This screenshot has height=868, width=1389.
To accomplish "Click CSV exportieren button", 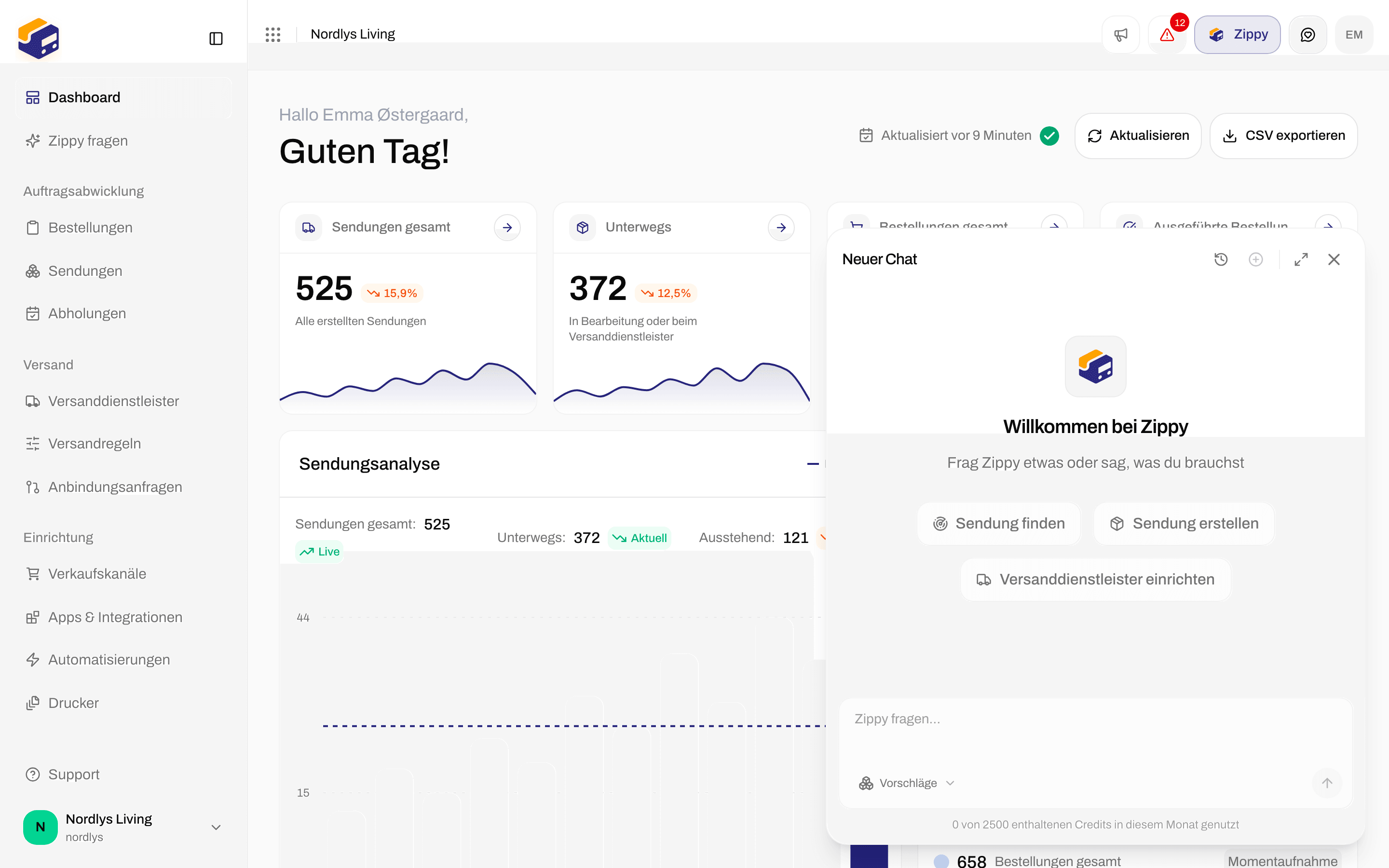I will [x=1283, y=136].
